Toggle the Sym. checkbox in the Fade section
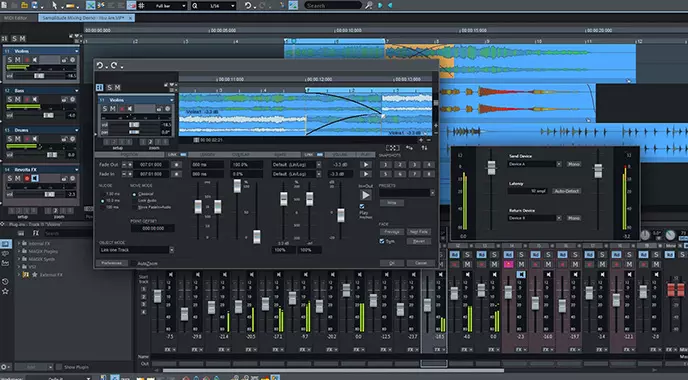 point(382,241)
